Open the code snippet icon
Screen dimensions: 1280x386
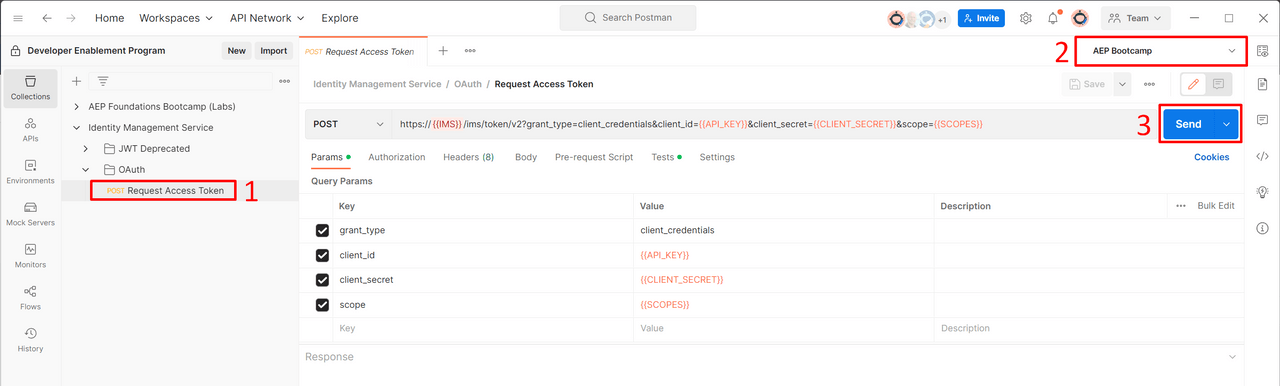click(1262, 156)
